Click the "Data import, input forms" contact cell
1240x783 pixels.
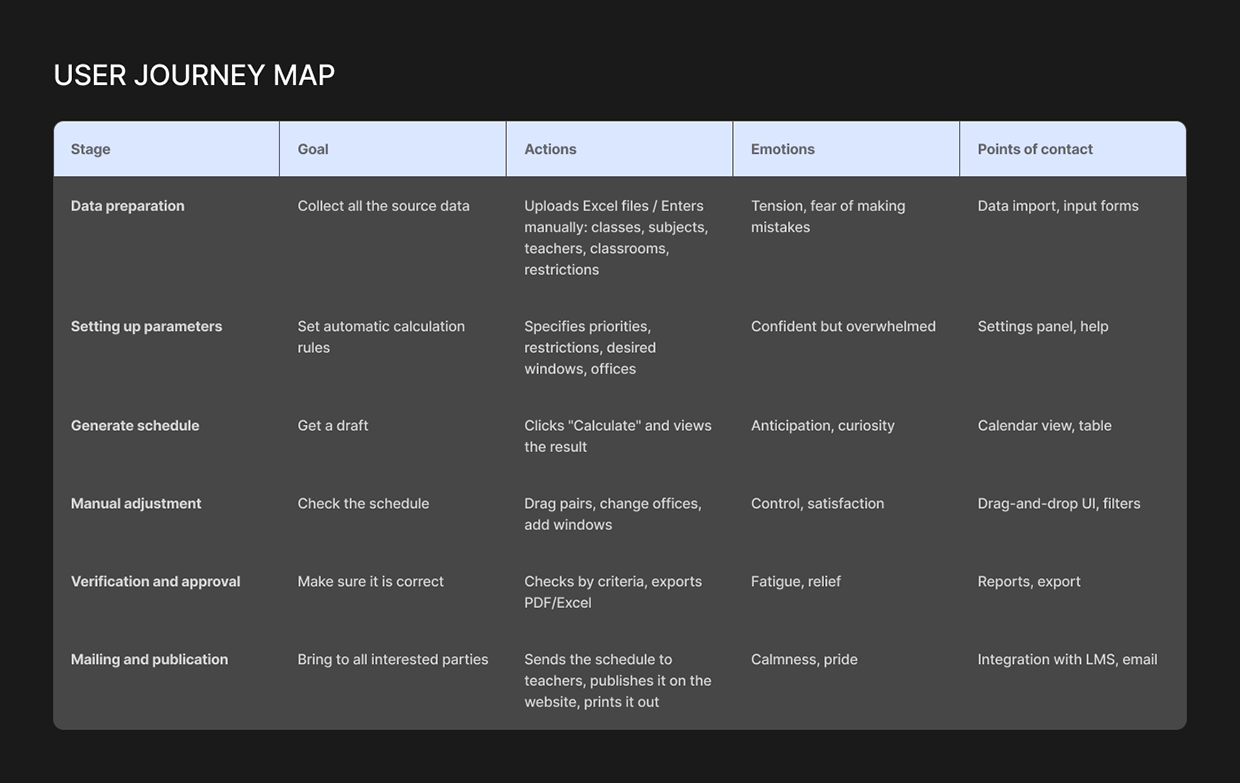(1058, 205)
